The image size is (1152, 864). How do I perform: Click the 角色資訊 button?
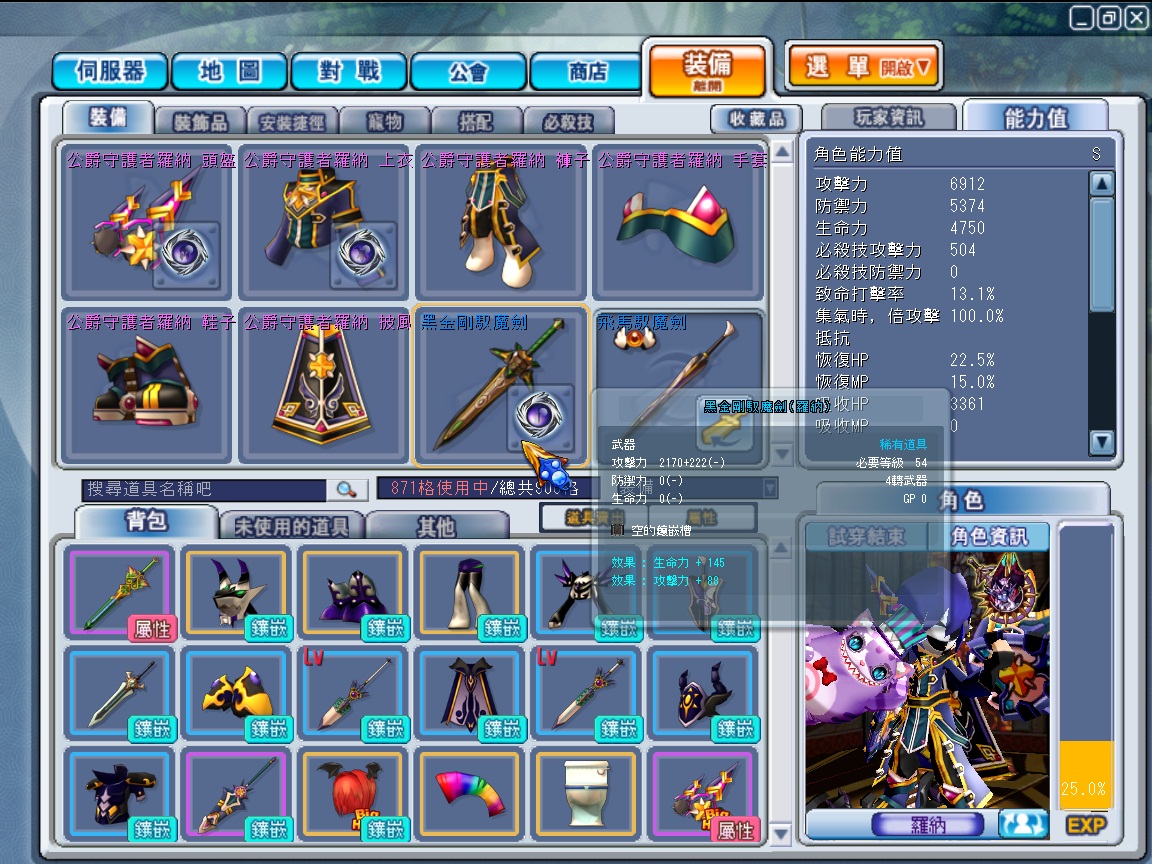990,537
